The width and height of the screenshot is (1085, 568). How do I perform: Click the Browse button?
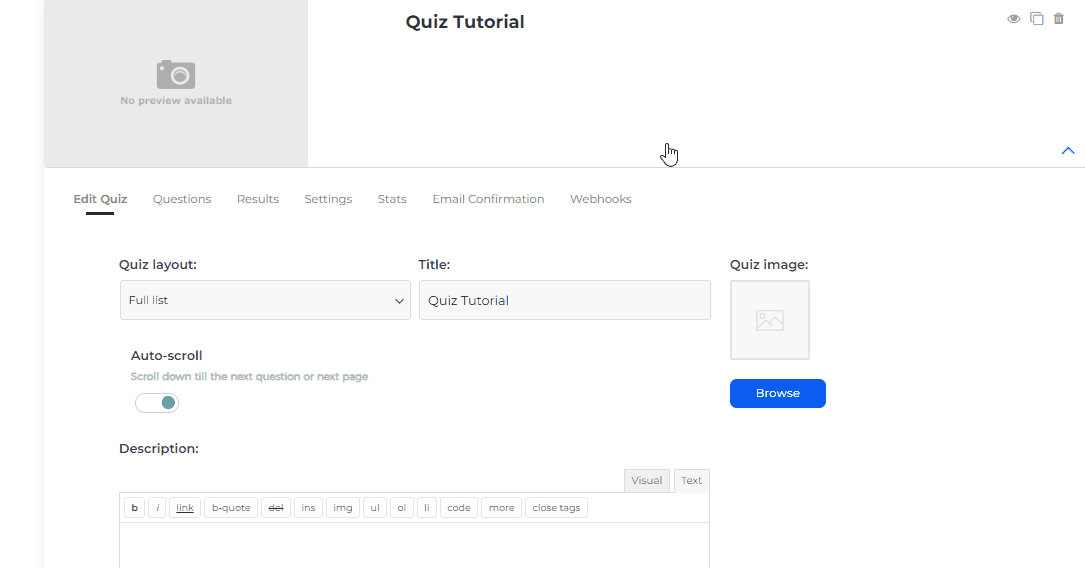[777, 393]
